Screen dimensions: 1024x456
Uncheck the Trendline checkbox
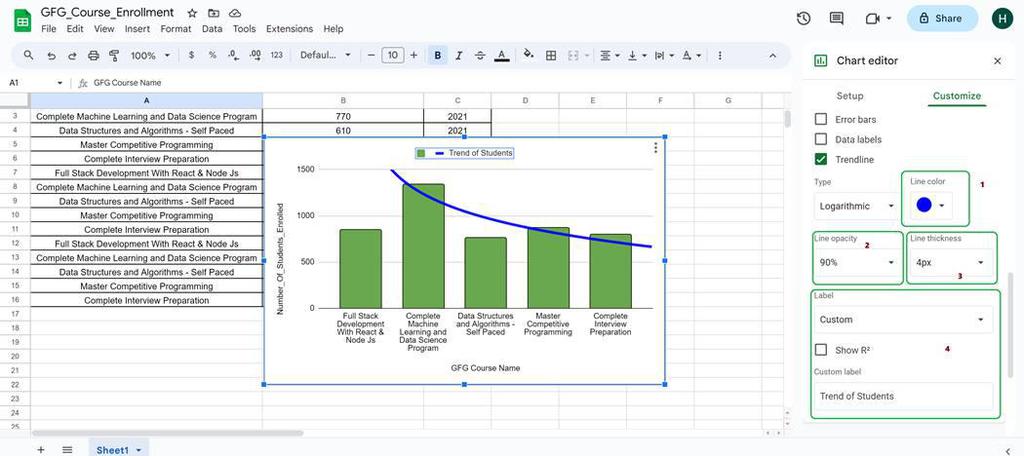coord(821,159)
